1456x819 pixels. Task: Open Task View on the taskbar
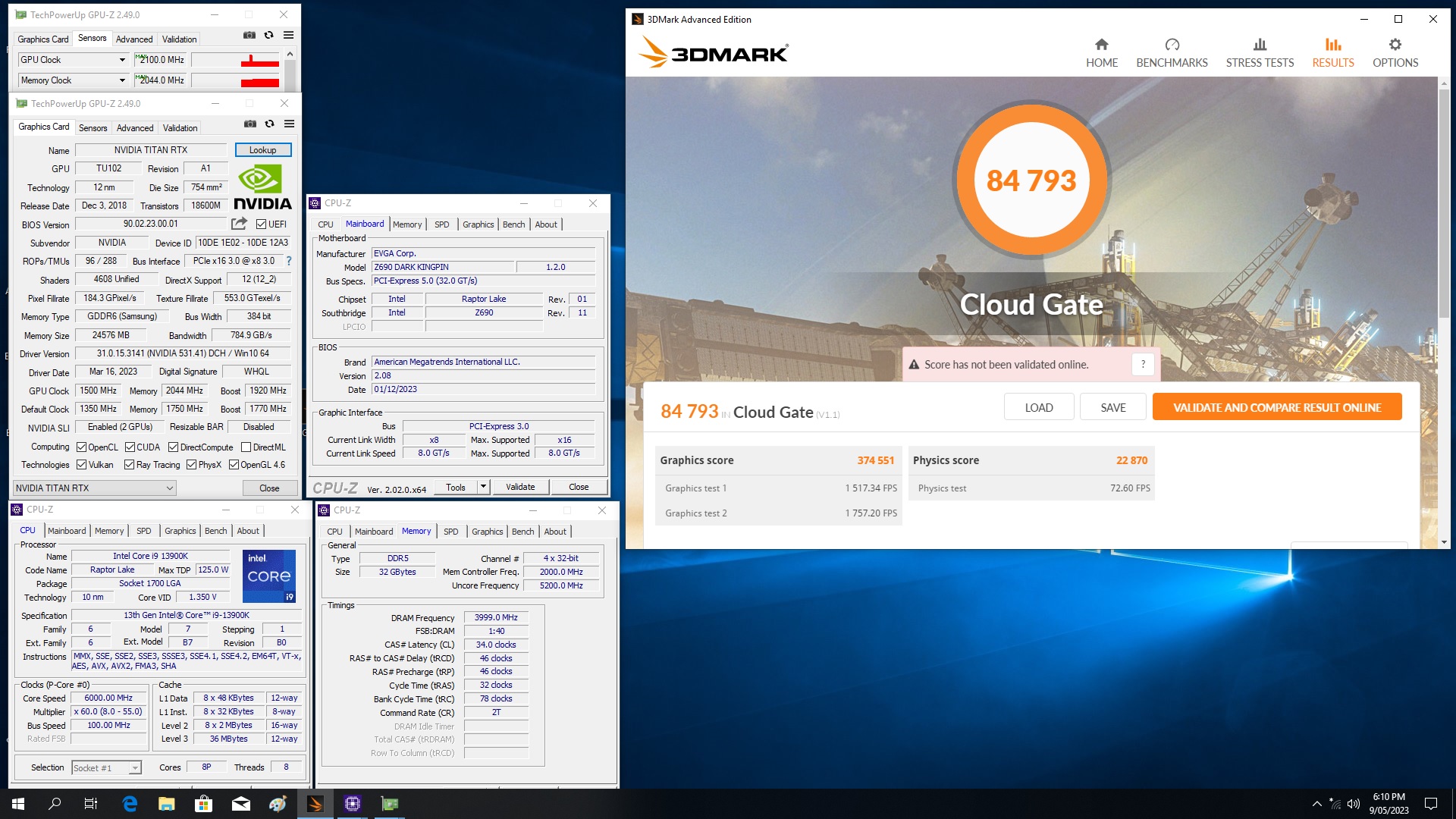coord(91,804)
